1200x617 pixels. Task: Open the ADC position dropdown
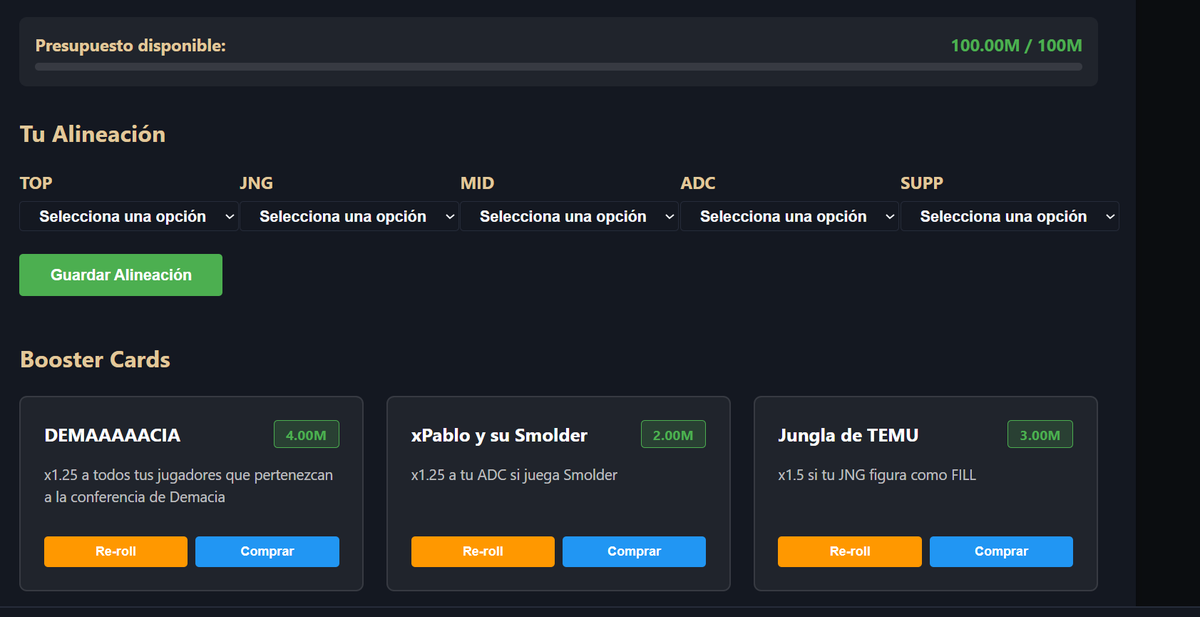(x=789, y=216)
